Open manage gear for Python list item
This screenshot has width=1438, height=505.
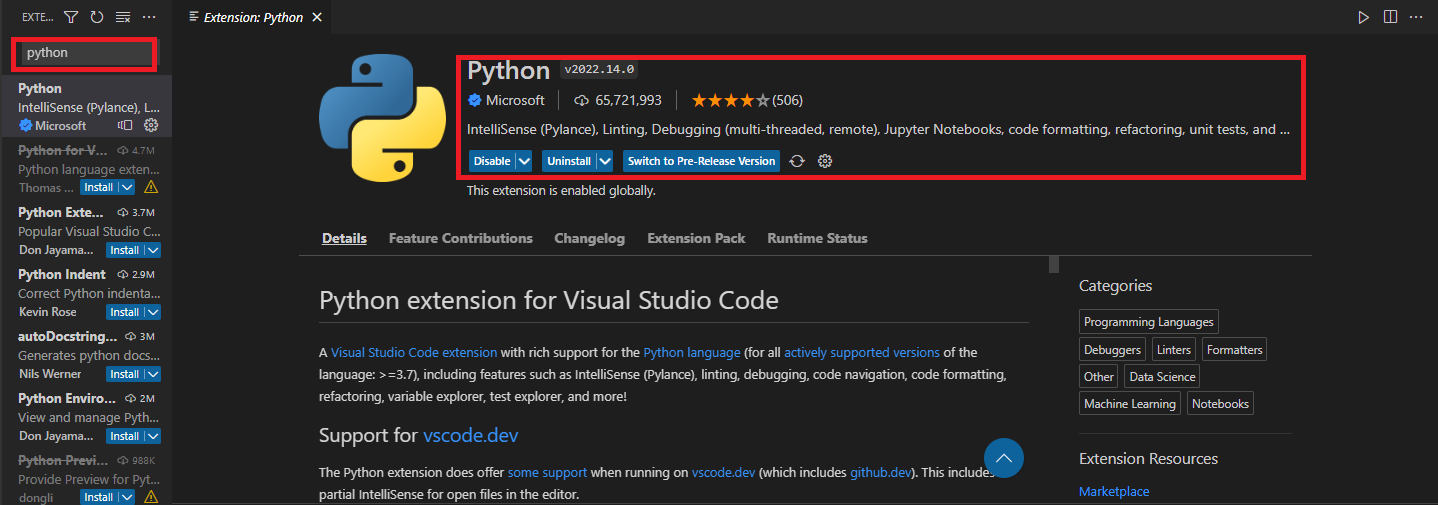tap(152, 125)
